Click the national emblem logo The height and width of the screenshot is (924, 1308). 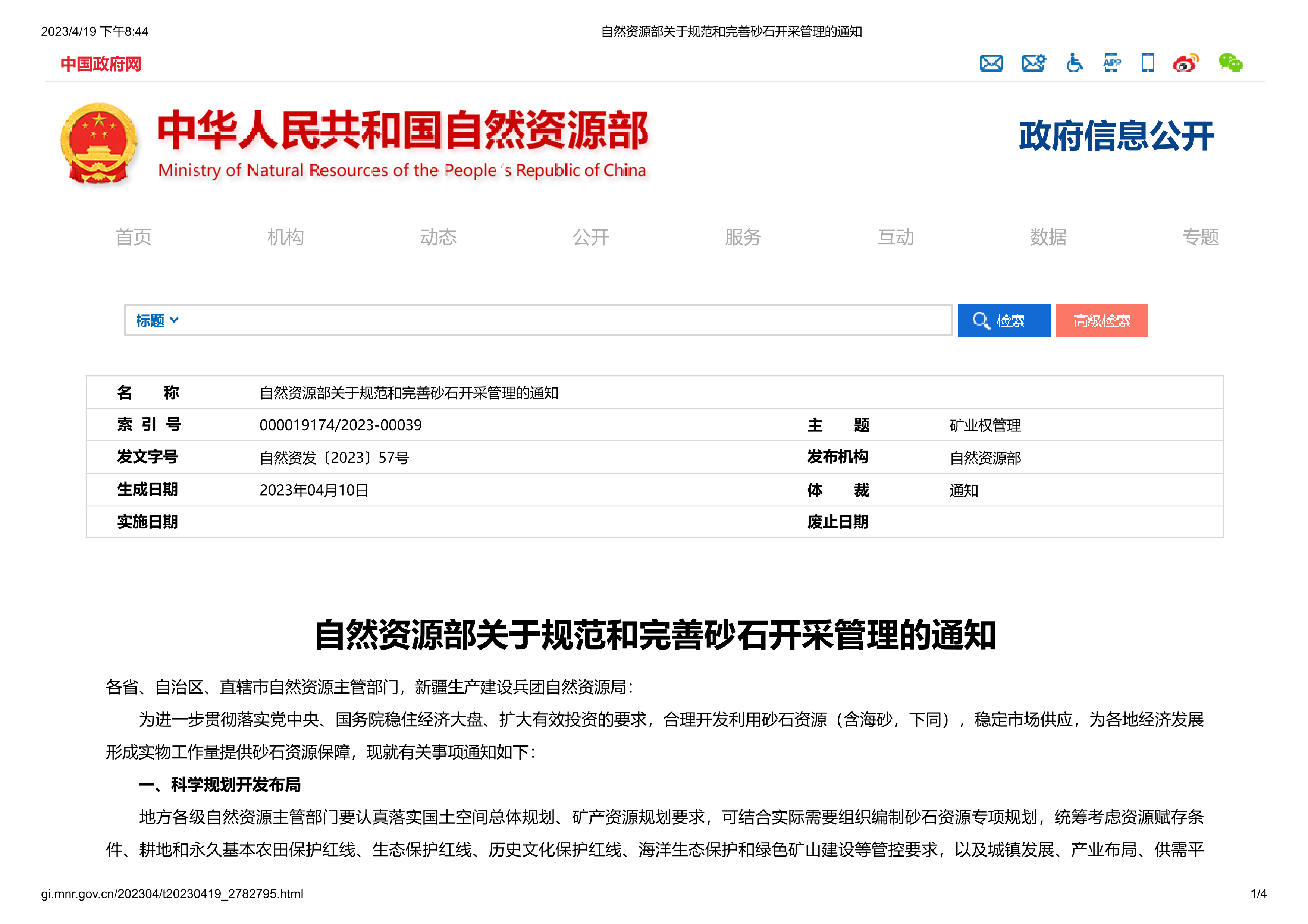point(99,144)
